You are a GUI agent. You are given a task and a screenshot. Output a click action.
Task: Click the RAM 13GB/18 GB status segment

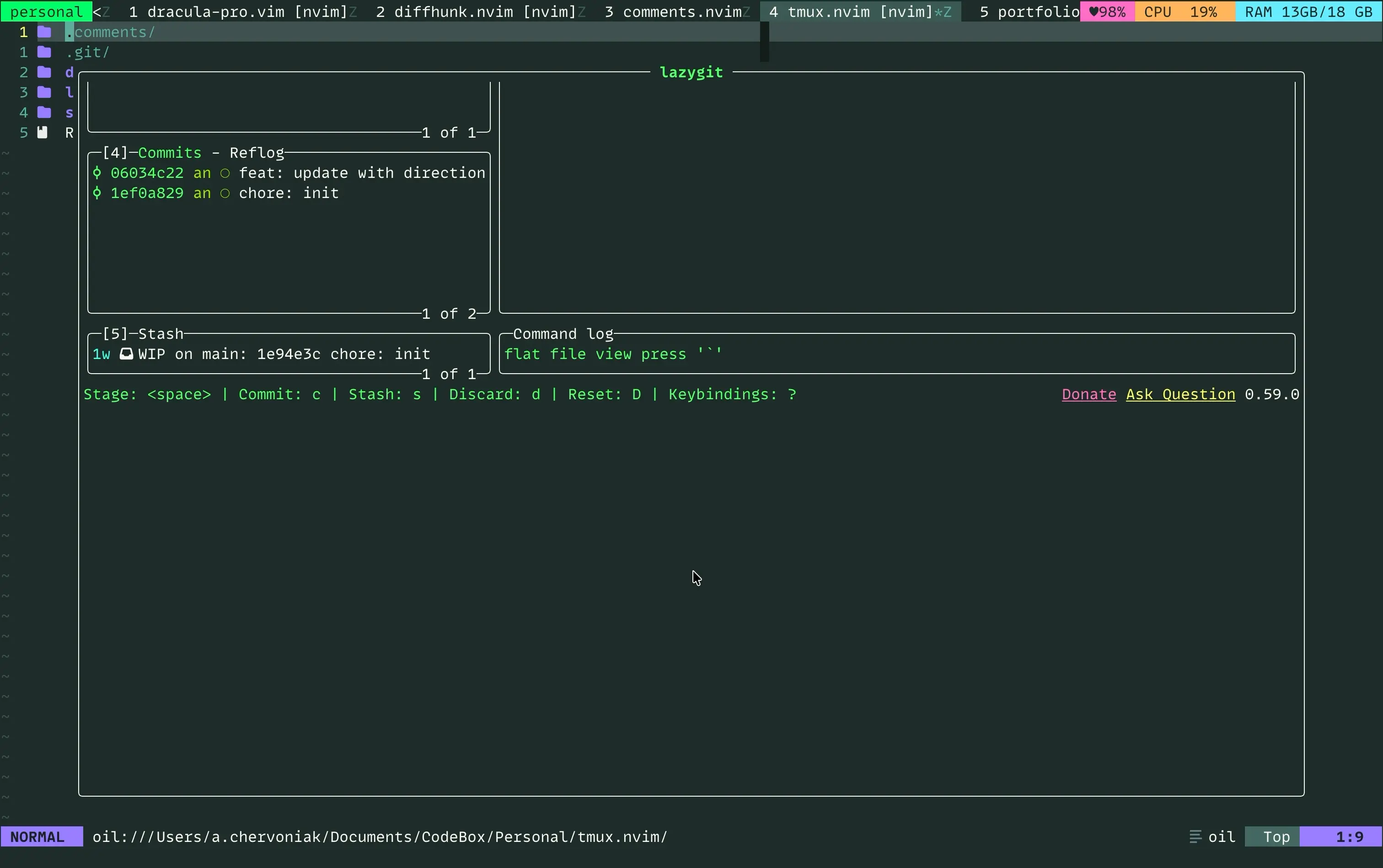point(1309,11)
